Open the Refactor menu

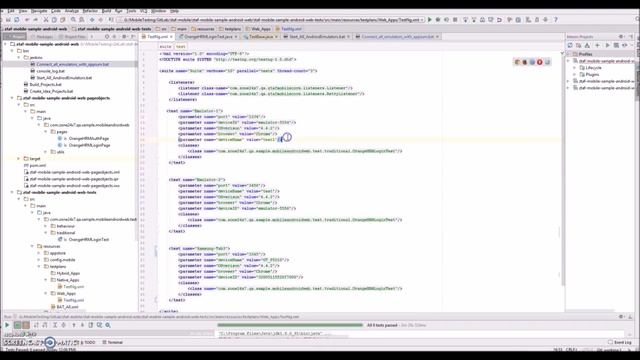coord(90,11)
